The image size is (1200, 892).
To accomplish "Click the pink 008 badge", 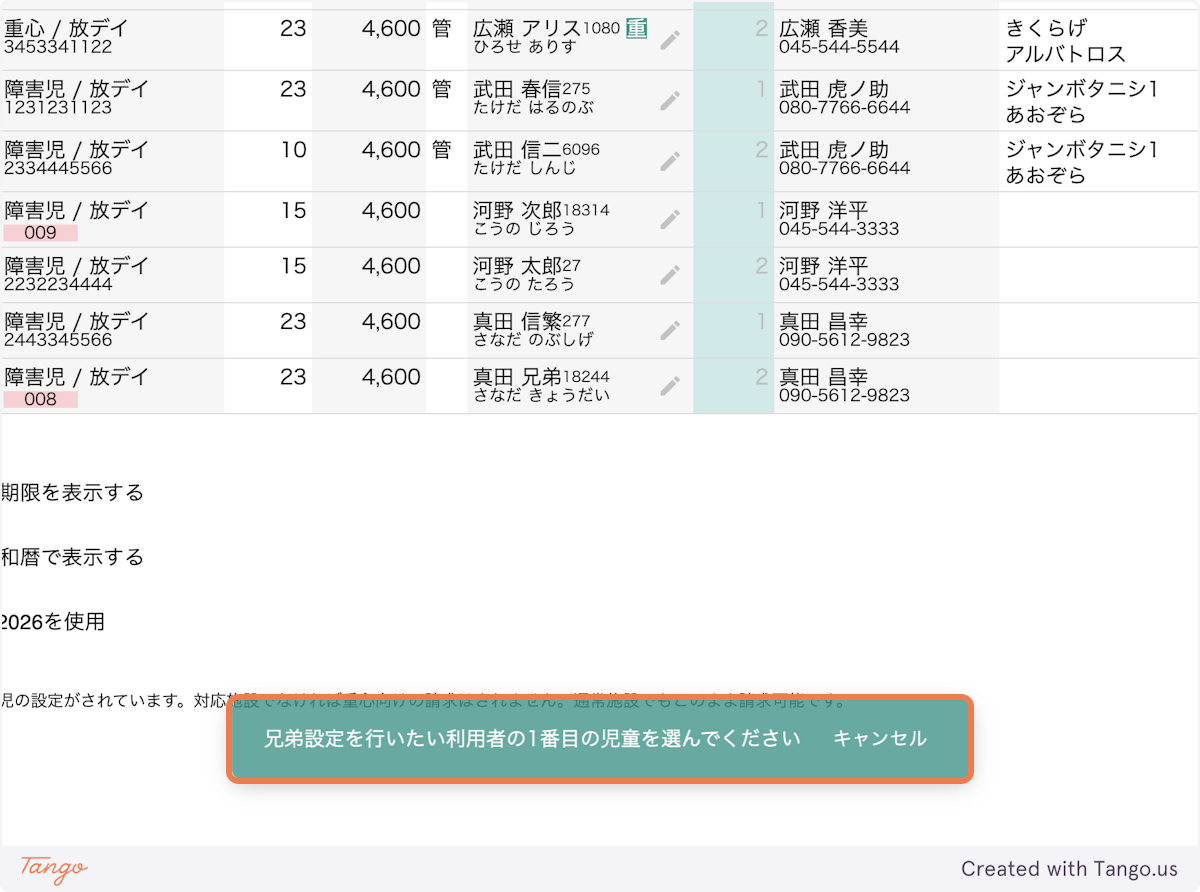I will point(40,399).
